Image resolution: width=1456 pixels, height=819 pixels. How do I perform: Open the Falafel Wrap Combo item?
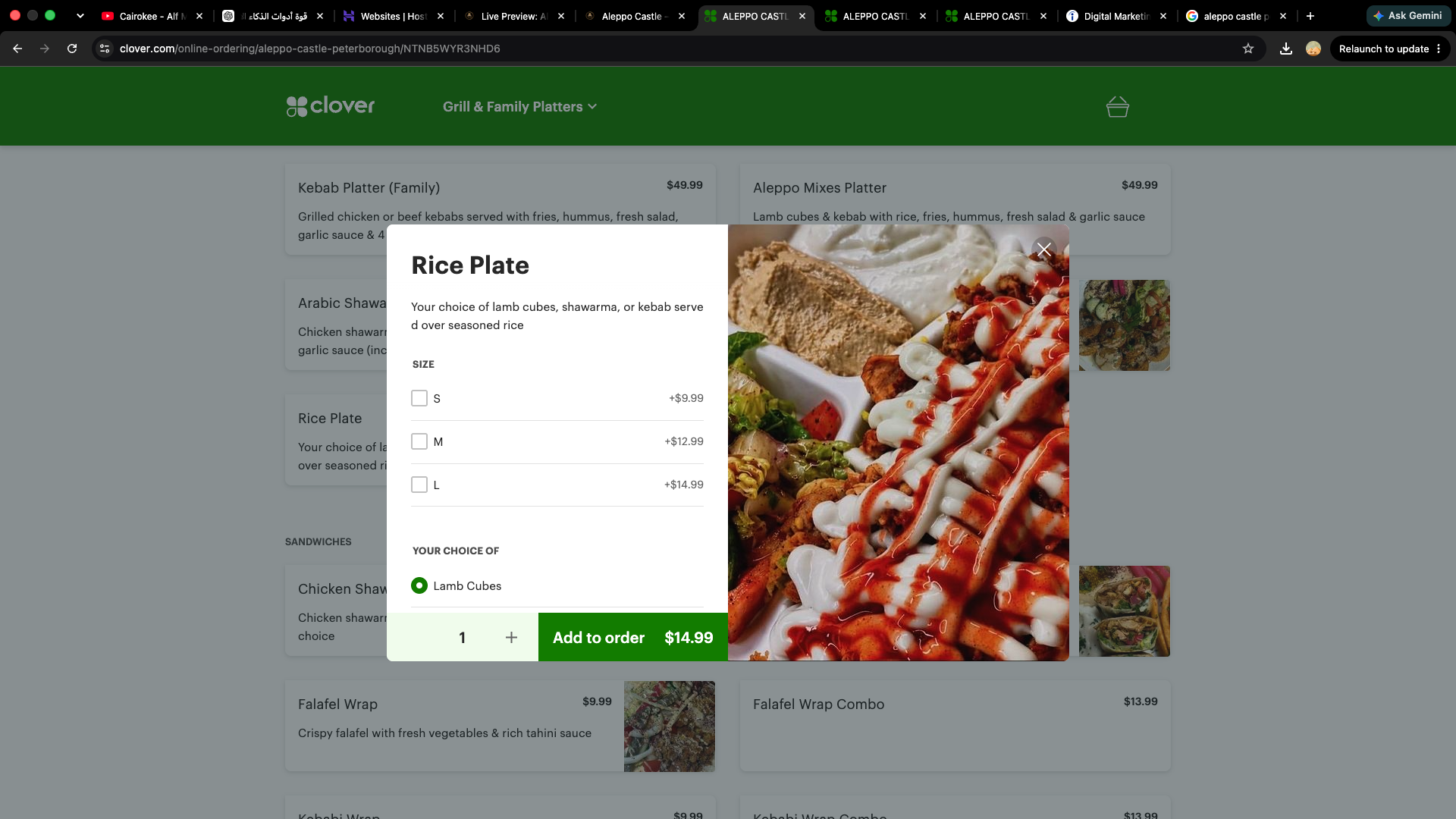(955, 726)
